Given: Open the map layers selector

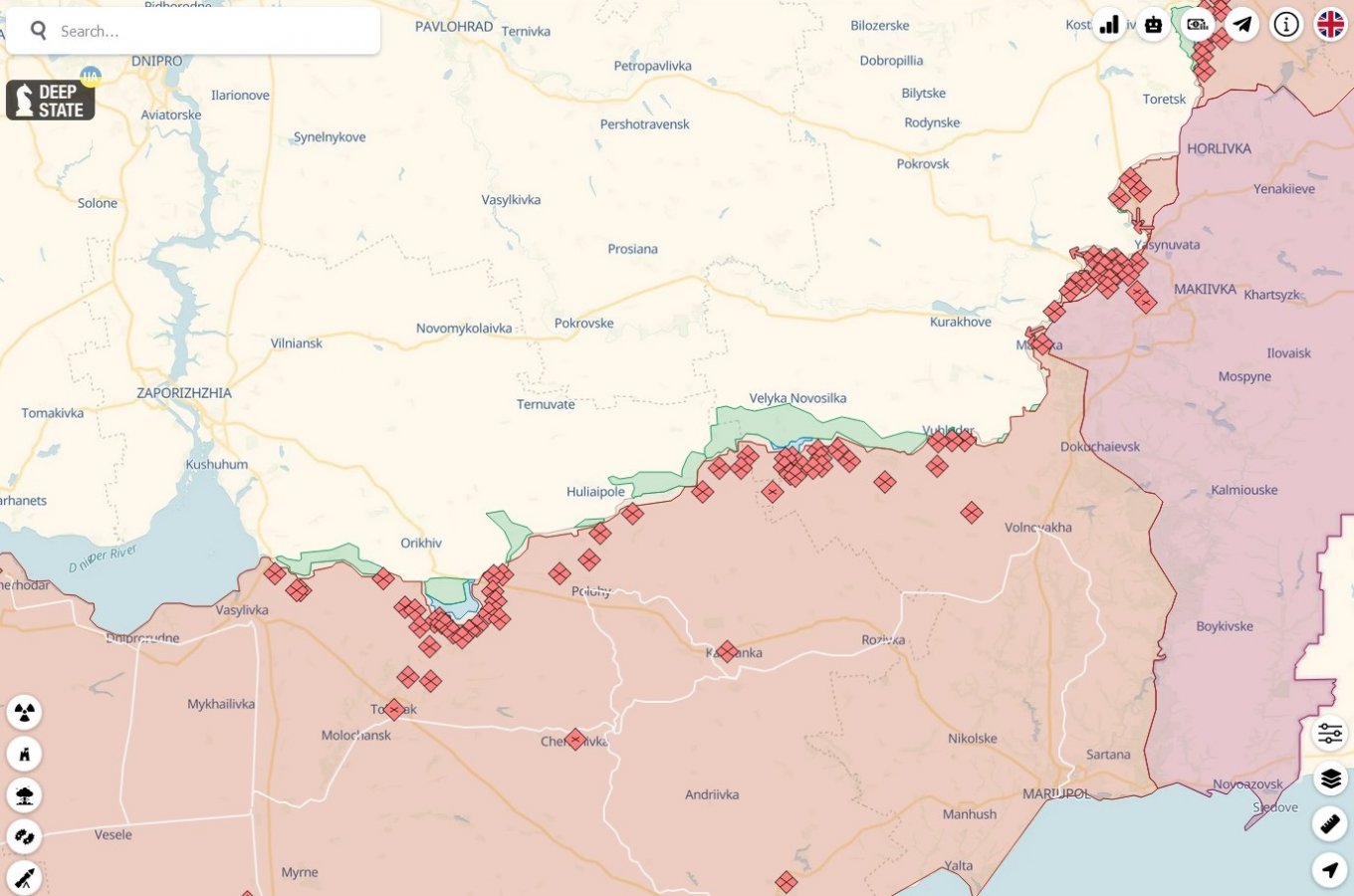Looking at the screenshot, I should [x=1330, y=779].
